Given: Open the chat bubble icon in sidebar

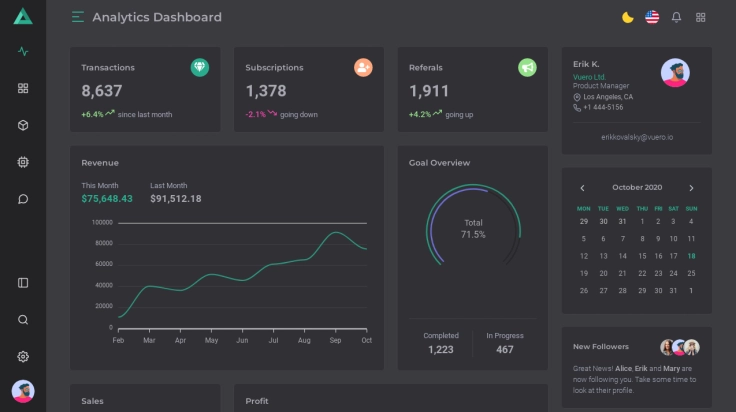Looking at the screenshot, I should click(x=23, y=199).
